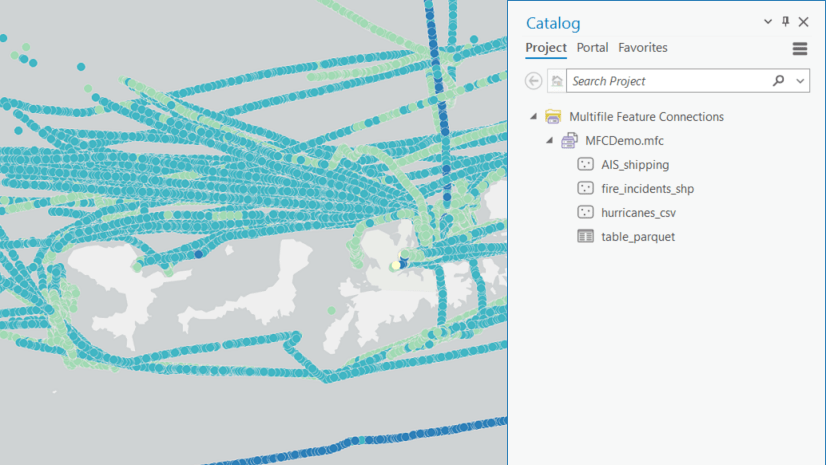This screenshot has height=465, width=826.
Task: Collapse Multifile Feature Connections folder
Action: click(x=533, y=116)
